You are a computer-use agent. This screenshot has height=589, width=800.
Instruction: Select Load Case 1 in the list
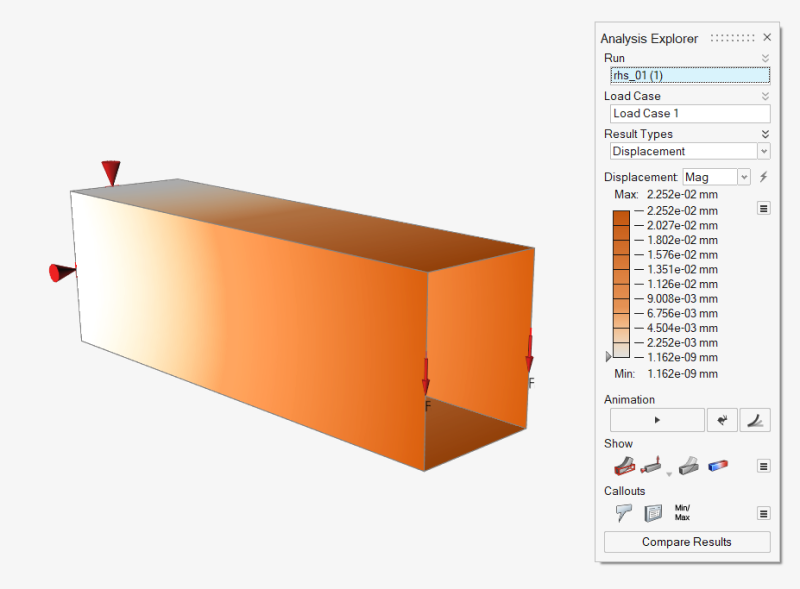(689, 113)
